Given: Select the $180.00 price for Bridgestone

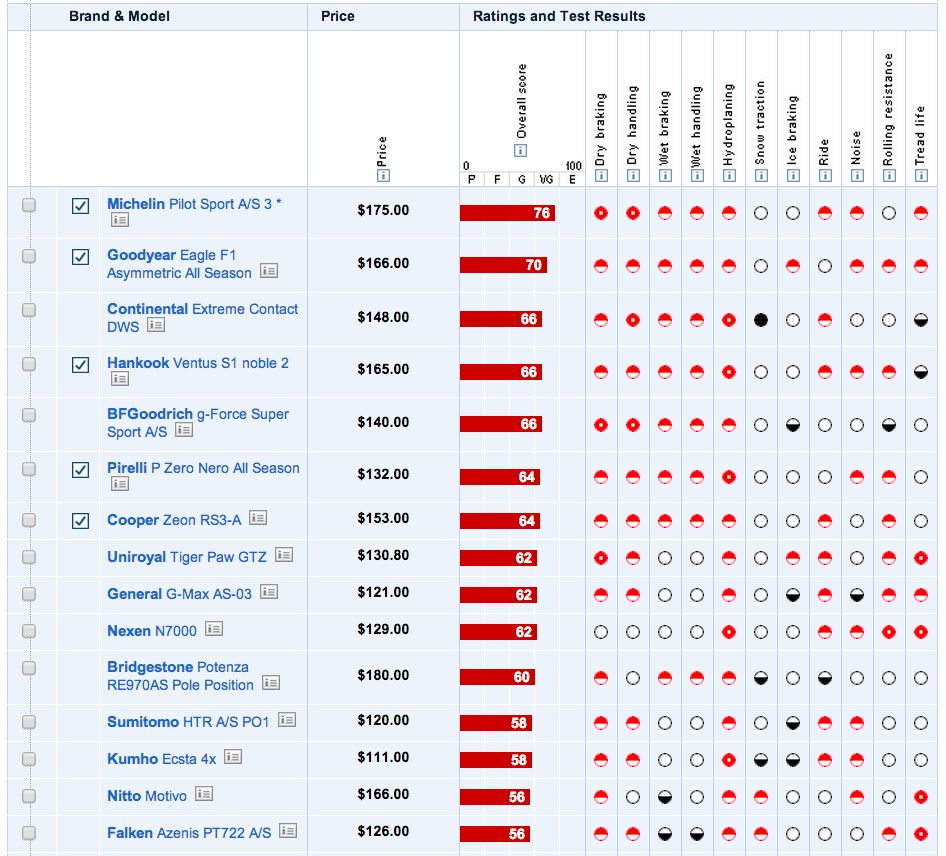Looking at the screenshot, I should [383, 675].
